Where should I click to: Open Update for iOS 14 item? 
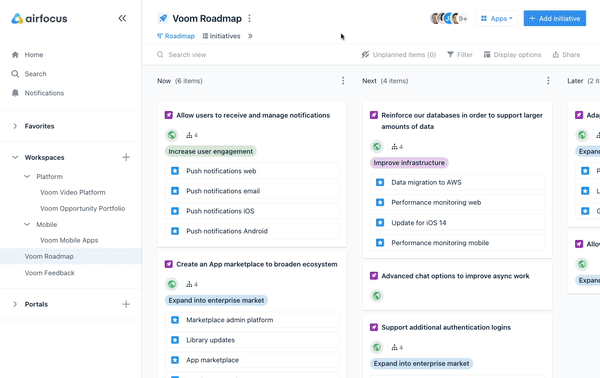coord(457,223)
